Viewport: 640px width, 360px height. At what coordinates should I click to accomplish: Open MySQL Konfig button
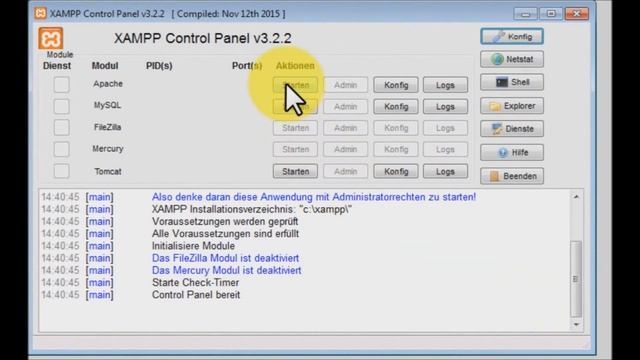coord(396,107)
